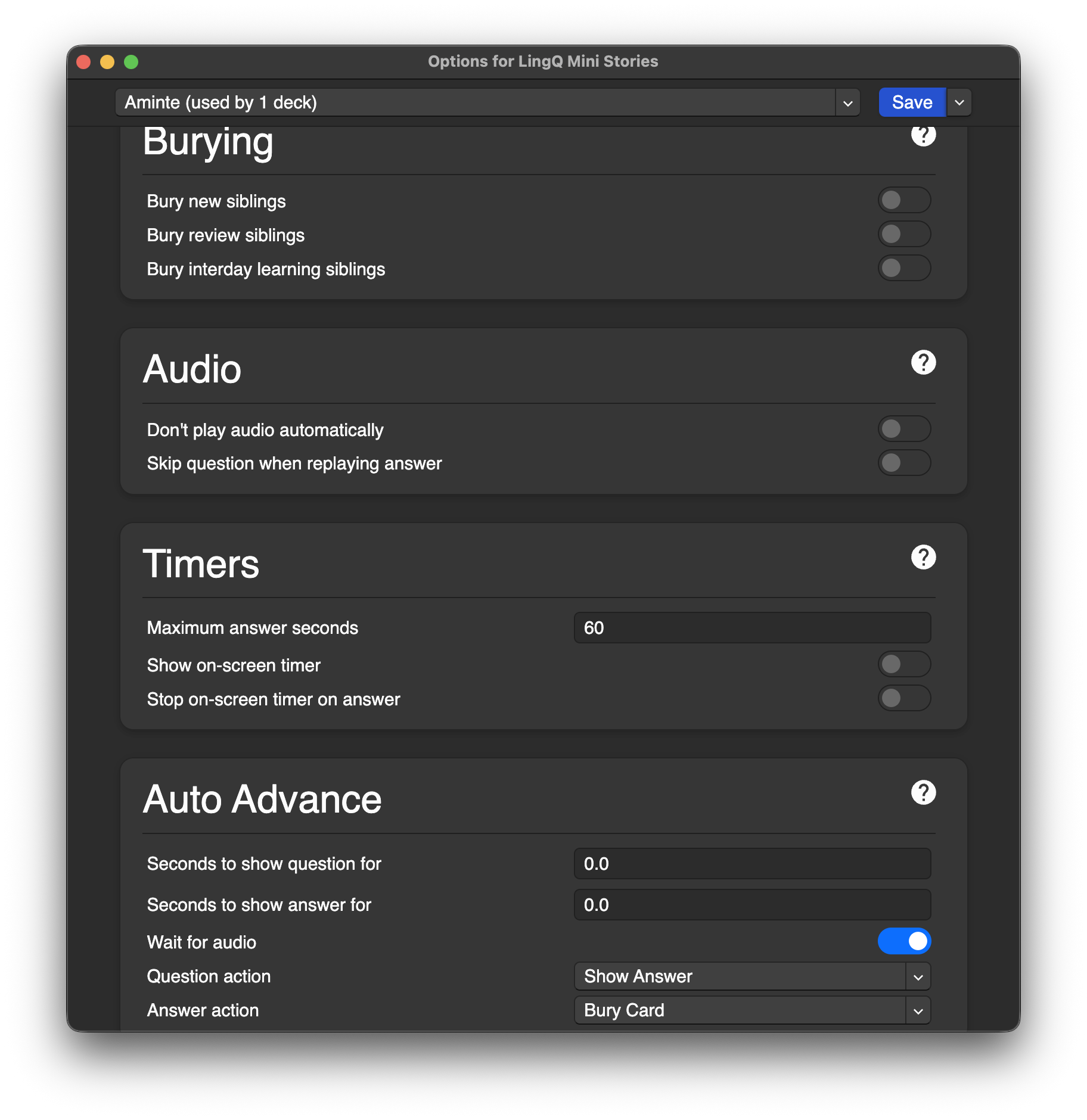Open the Aminte preset dropdown
1087x1120 pixels.
point(487,102)
